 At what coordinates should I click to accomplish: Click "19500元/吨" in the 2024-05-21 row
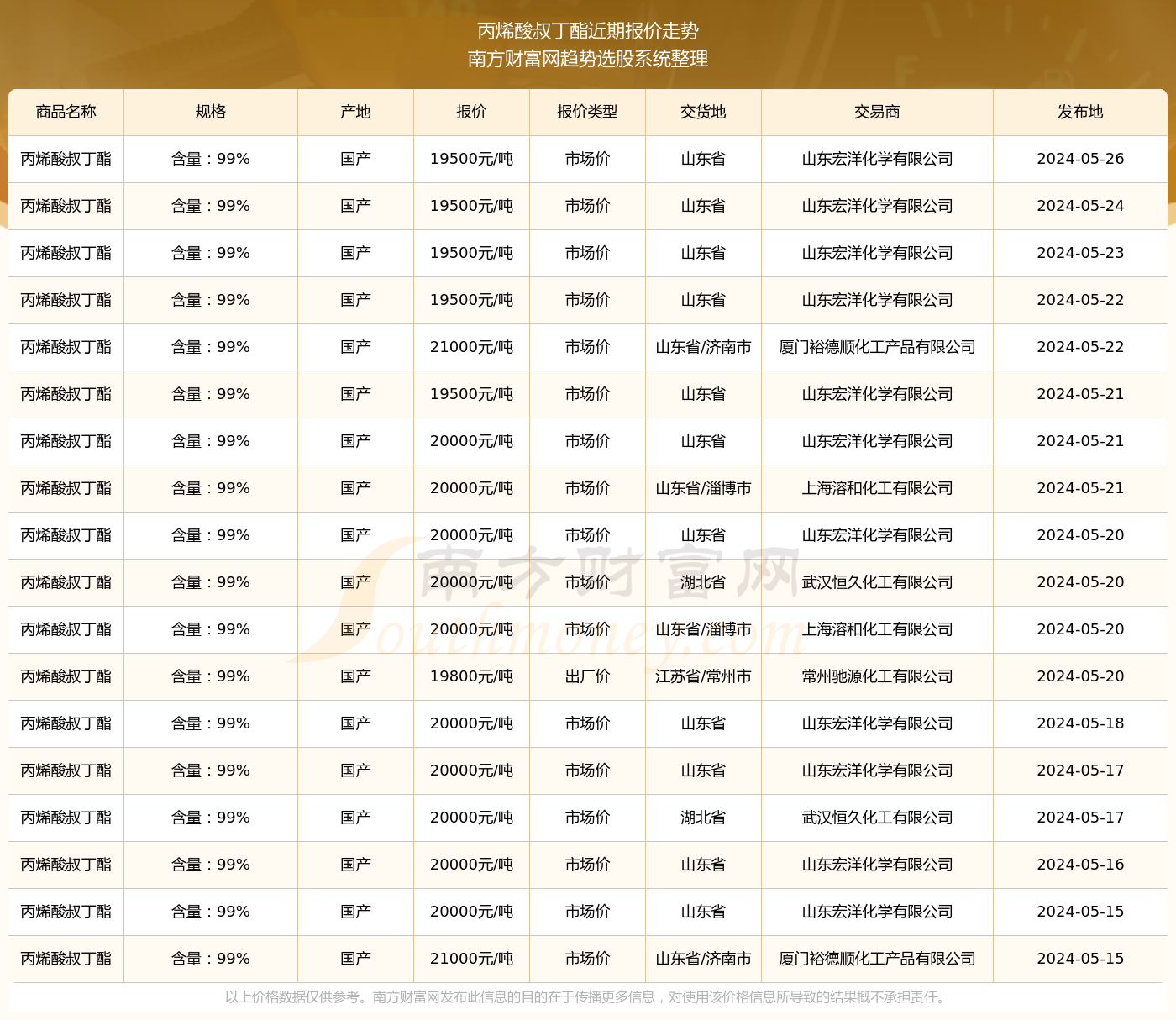471,394
